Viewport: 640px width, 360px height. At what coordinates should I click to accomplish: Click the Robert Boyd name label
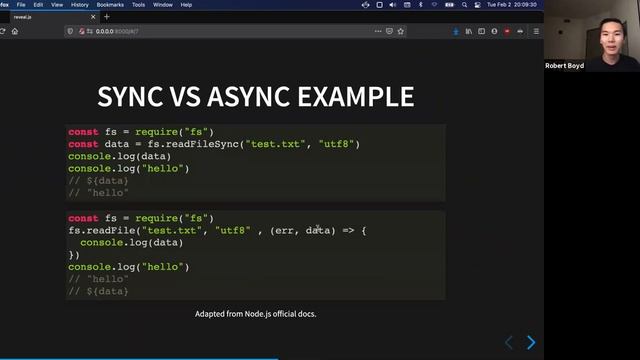(564, 66)
